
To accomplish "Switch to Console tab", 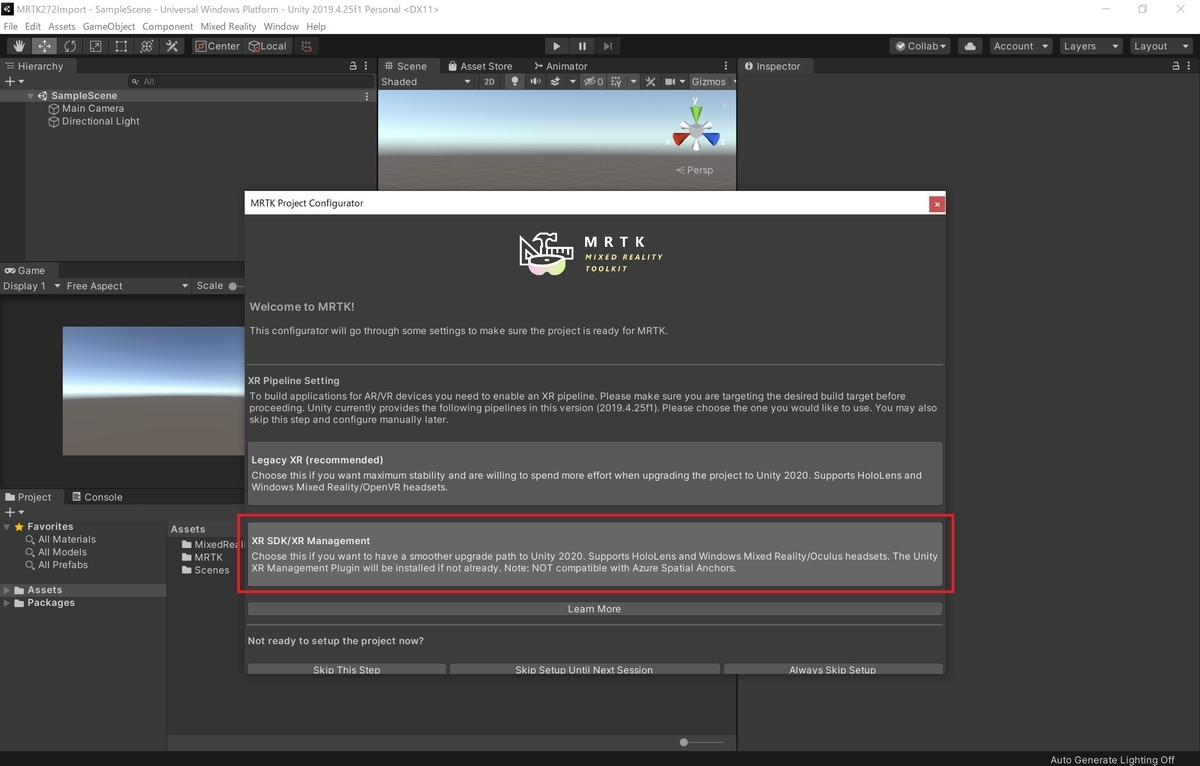I will 96,497.
